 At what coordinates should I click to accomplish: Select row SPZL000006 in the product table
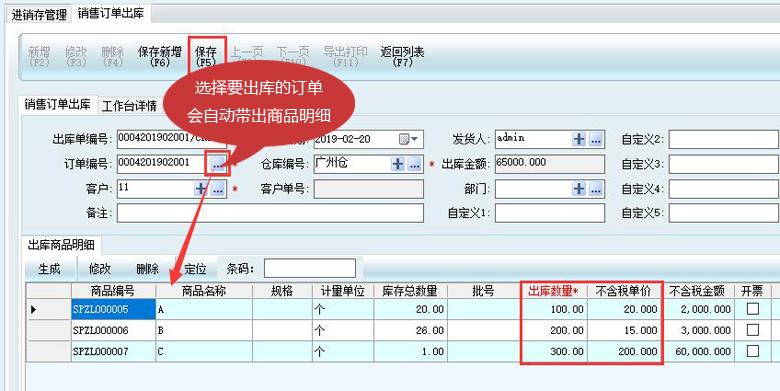coord(399,330)
